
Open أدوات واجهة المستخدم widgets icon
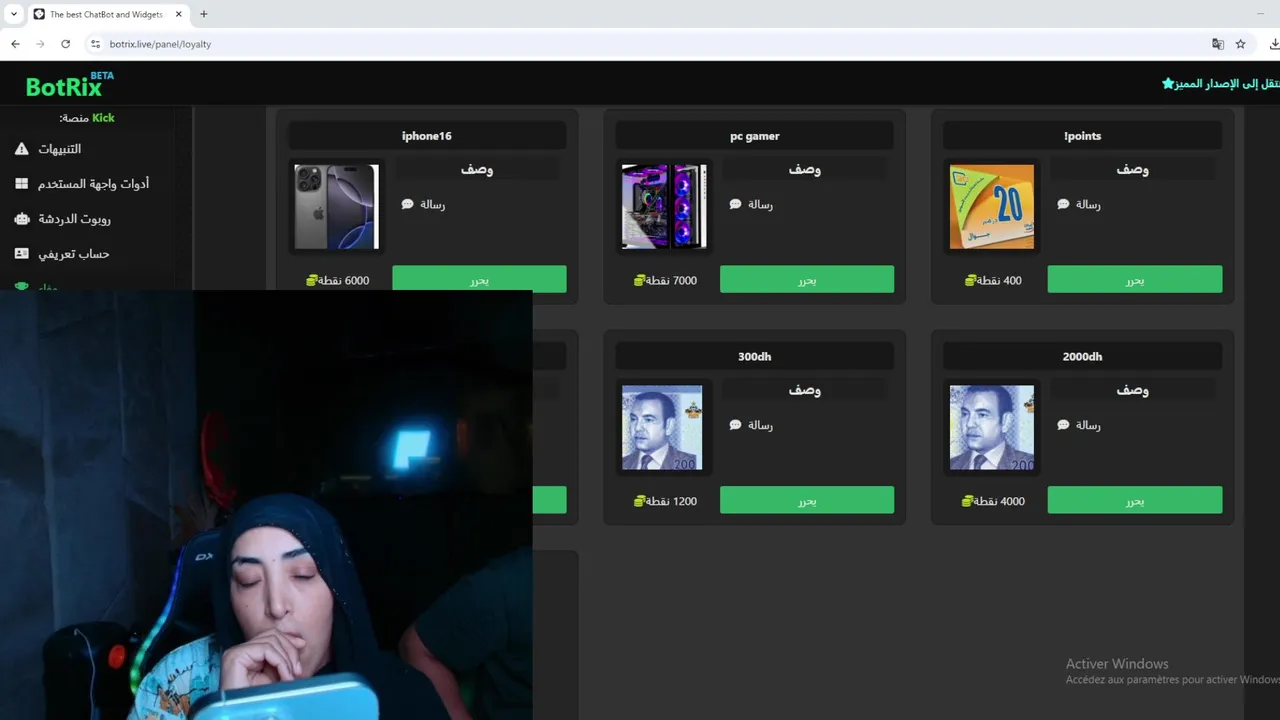click(x=22, y=184)
